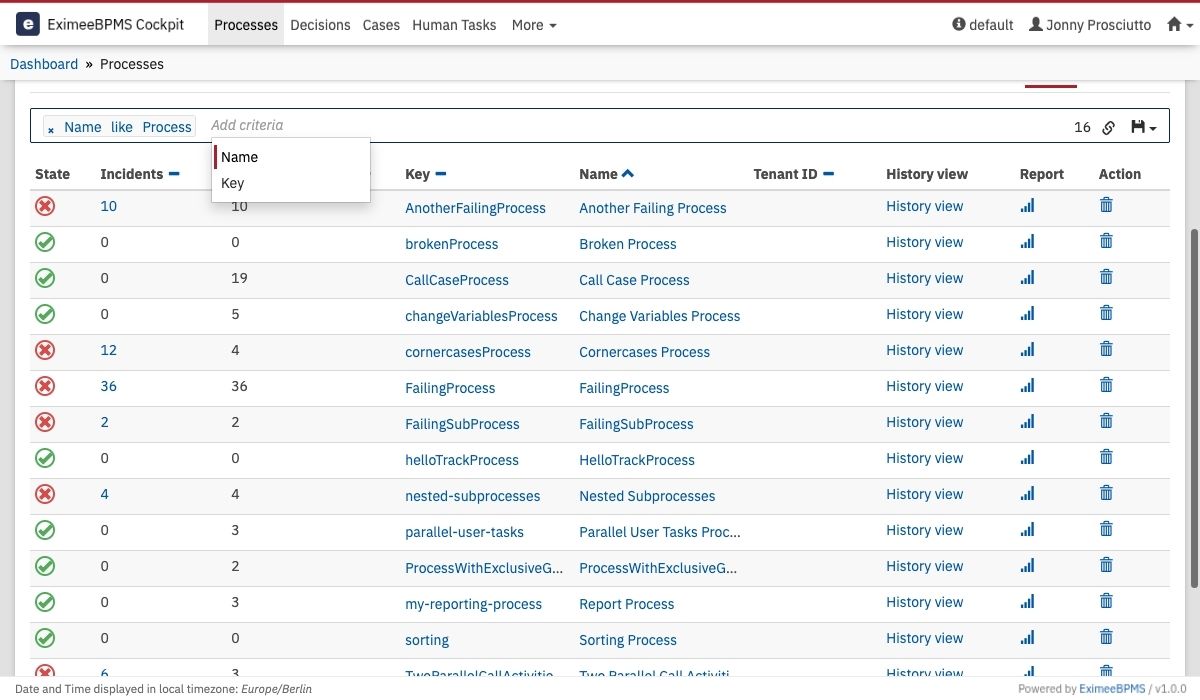Delete Call Case Process via trash icon
The height and width of the screenshot is (700, 1200).
(x=1106, y=277)
